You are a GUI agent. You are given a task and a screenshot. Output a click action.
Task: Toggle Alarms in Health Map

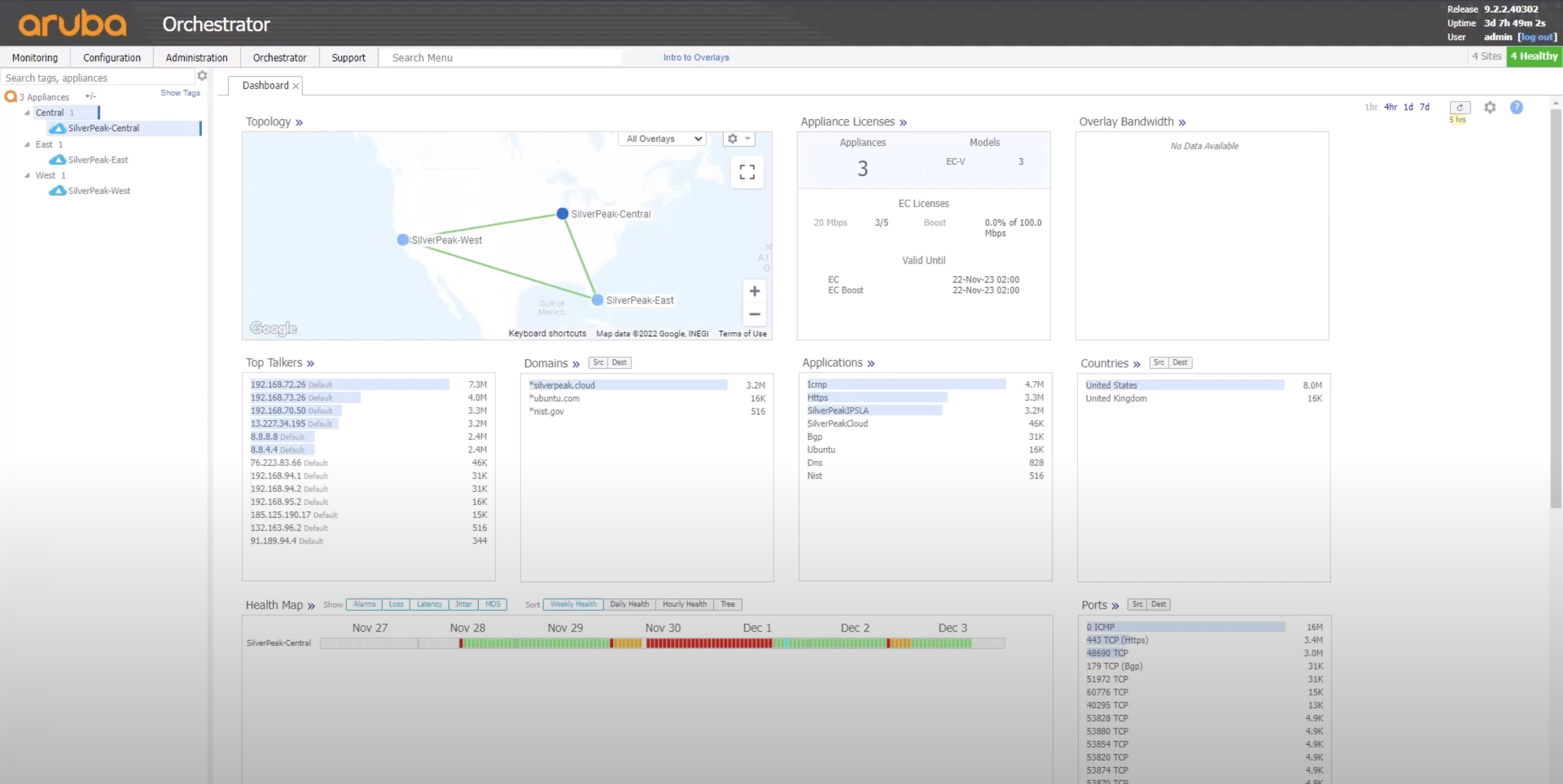click(364, 604)
